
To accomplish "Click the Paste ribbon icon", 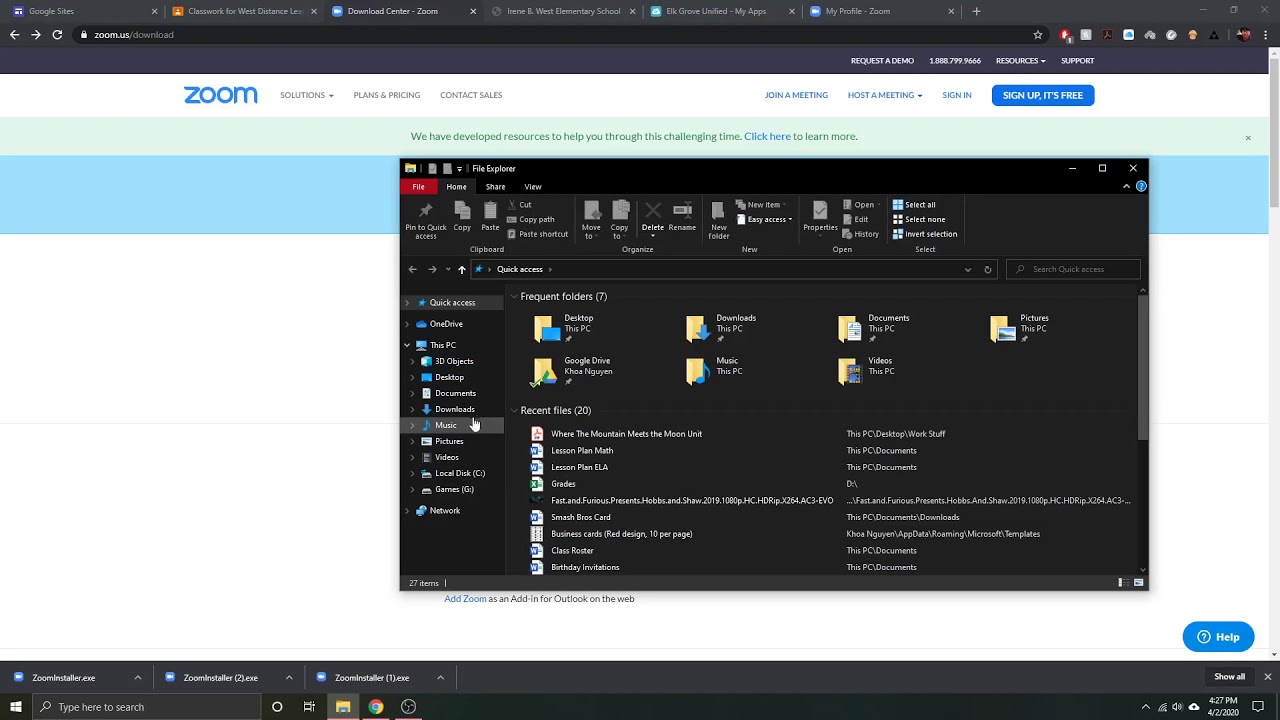I will pyautogui.click(x=490, y=216).
